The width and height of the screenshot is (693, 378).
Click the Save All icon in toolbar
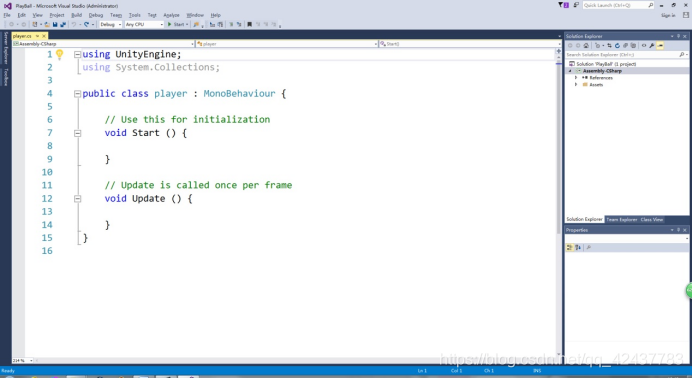point(63,24)
